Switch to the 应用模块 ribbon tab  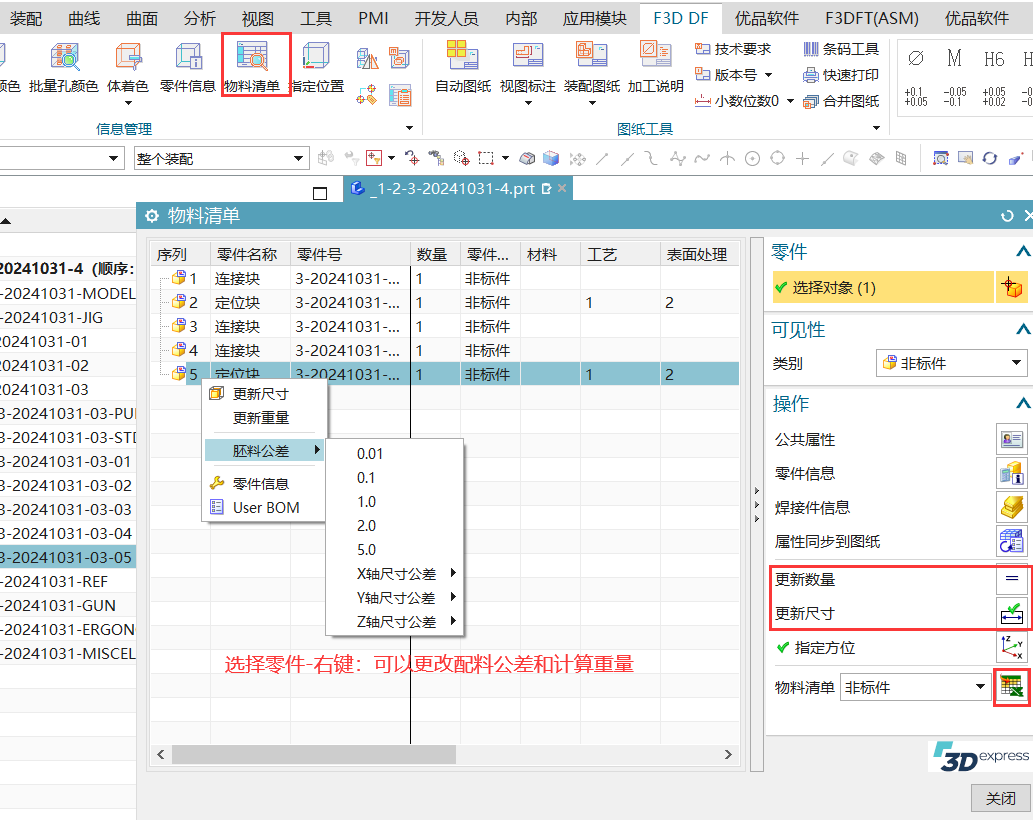tap(594, 18)
